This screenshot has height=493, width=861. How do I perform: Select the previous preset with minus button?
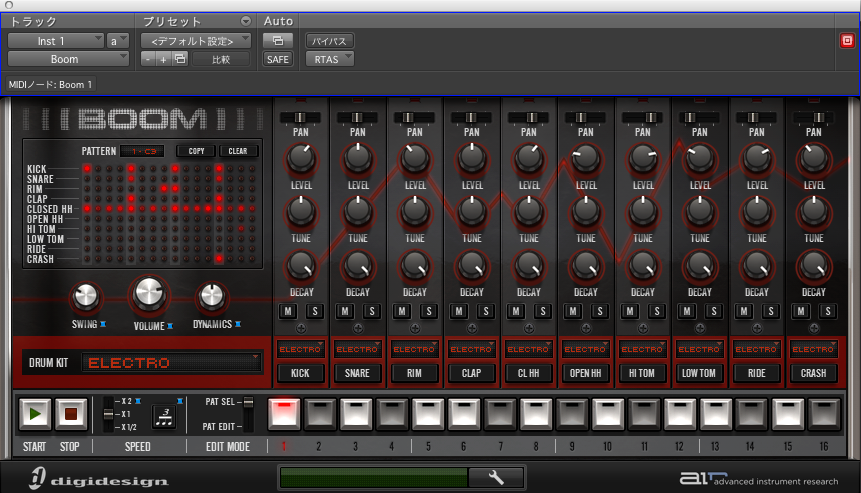click(148, 59)
